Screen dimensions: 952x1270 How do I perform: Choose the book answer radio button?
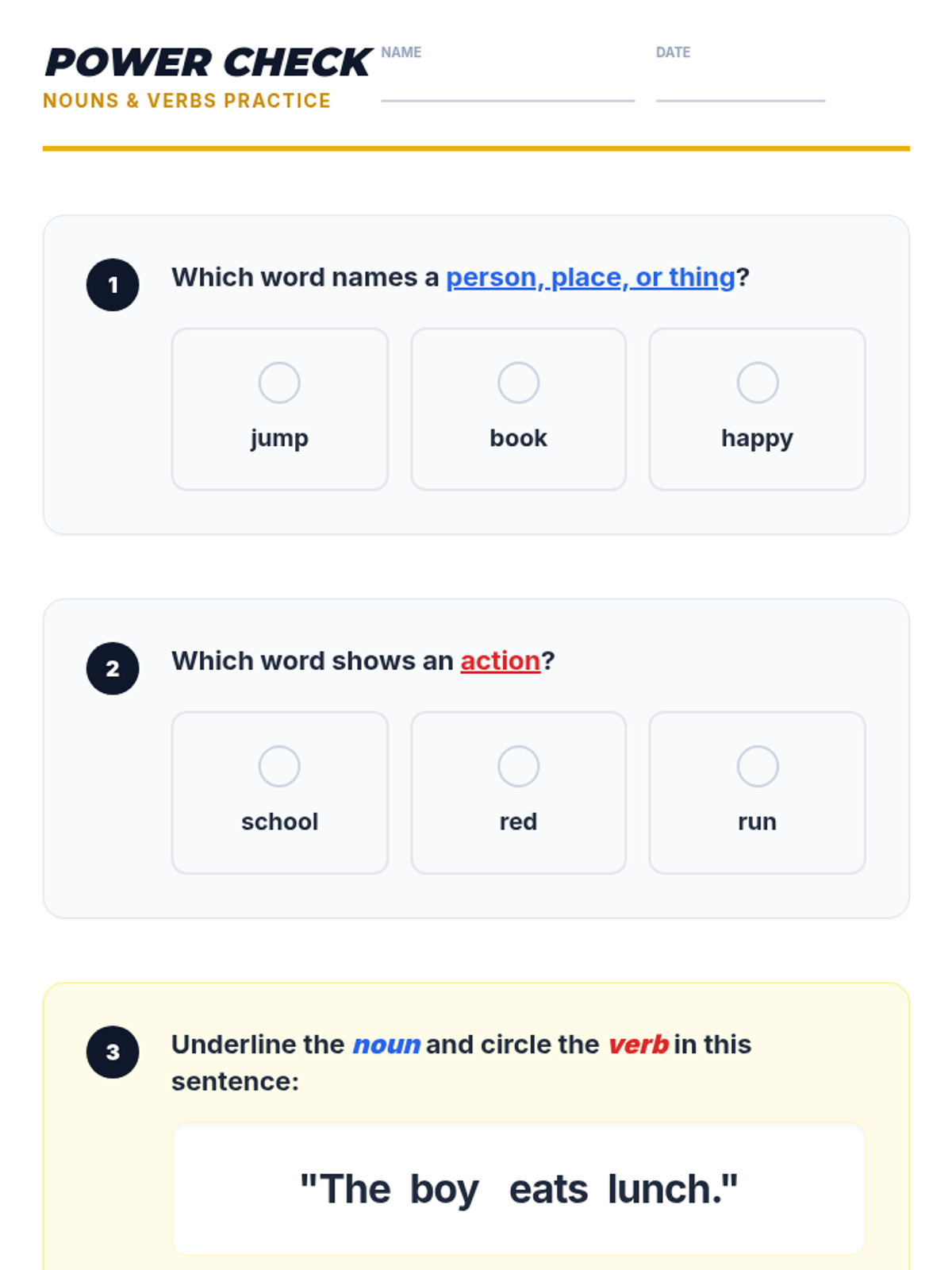click(x=518, y=383)
